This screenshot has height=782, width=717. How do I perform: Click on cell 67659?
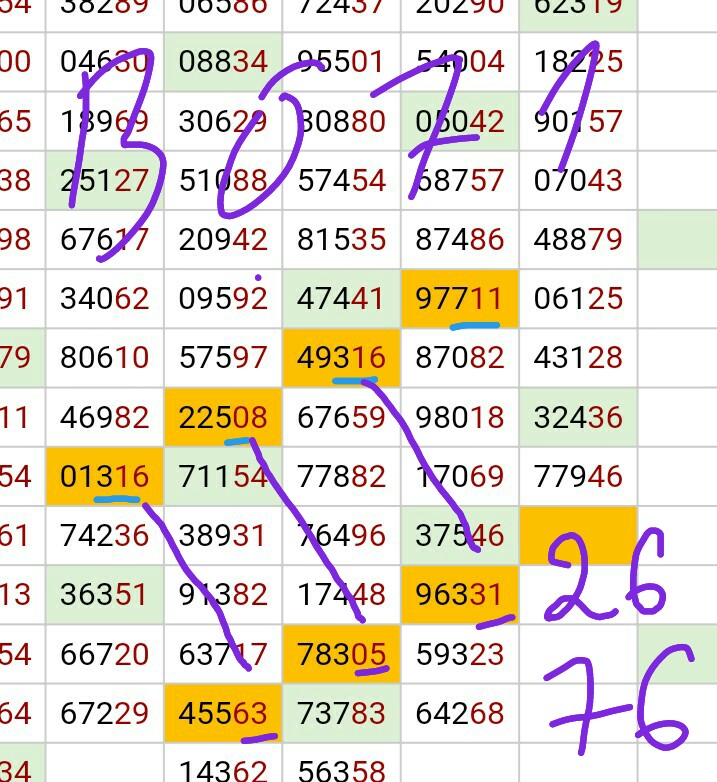[x=342, y=417]
